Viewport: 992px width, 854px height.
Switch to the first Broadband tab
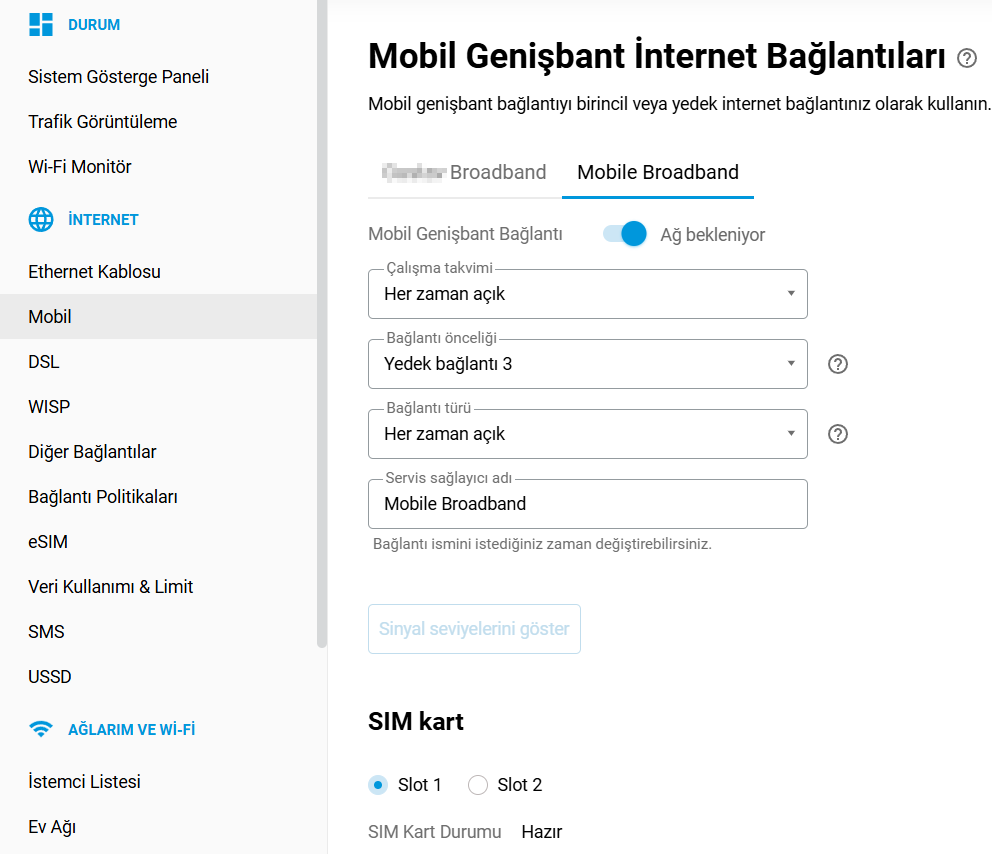tap(465, 172)
